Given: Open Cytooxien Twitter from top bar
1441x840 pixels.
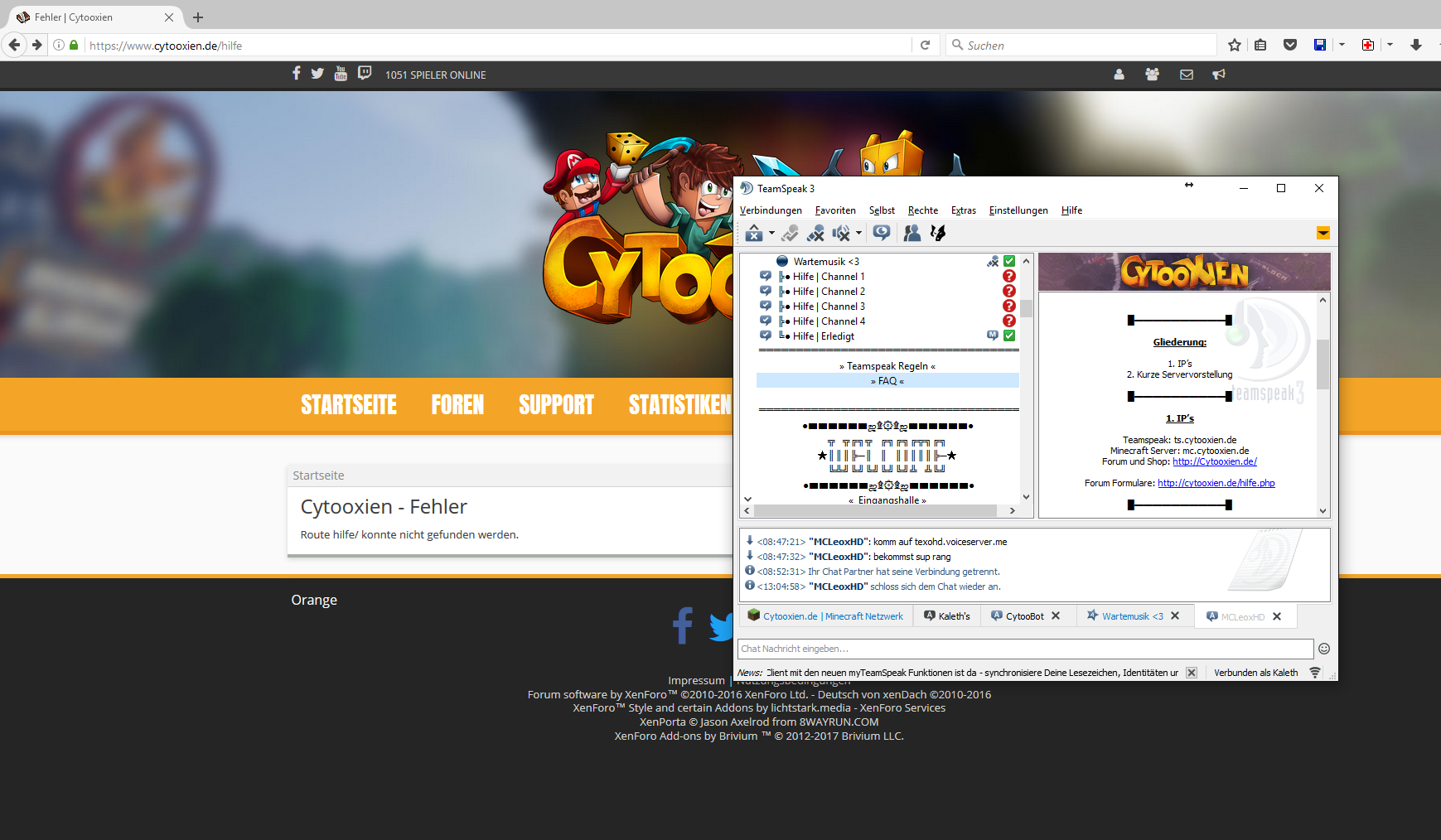Looking at the screenshot, I should (x=317, y=73).
